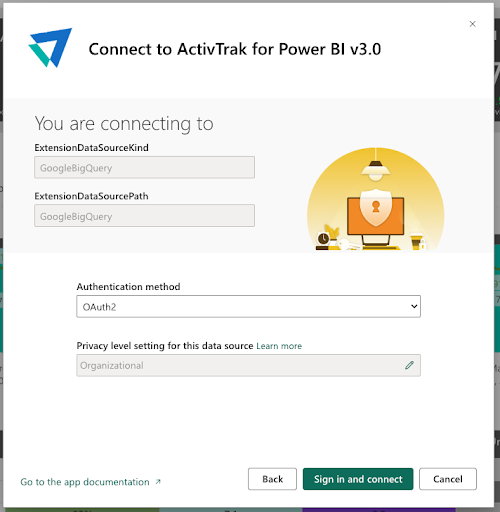Click the secure computer illustration
Image resolution: width=500 pixels, height=512 pixels.
pyautogui.click(x=376, y=199)
